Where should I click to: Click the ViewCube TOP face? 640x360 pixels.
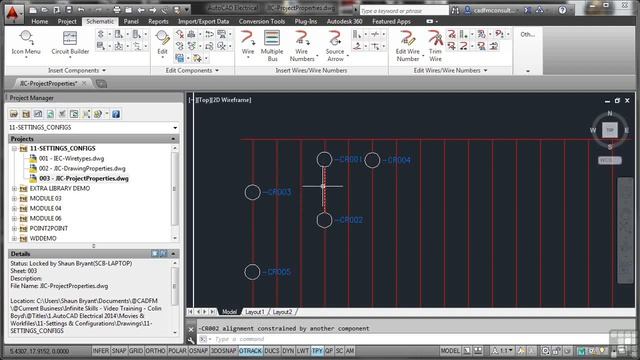pyautogui.click(x=610, y=130)
